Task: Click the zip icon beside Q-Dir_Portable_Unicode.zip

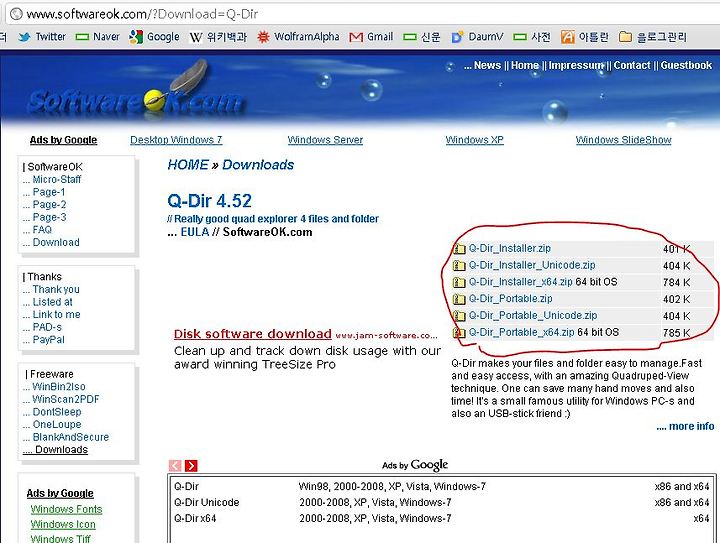Action: [x=459, y=316]
